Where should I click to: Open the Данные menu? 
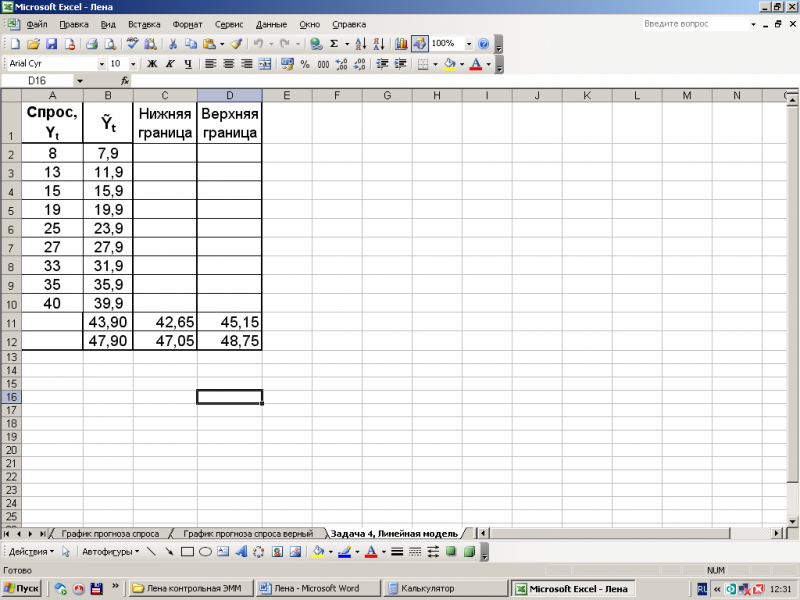271,24
